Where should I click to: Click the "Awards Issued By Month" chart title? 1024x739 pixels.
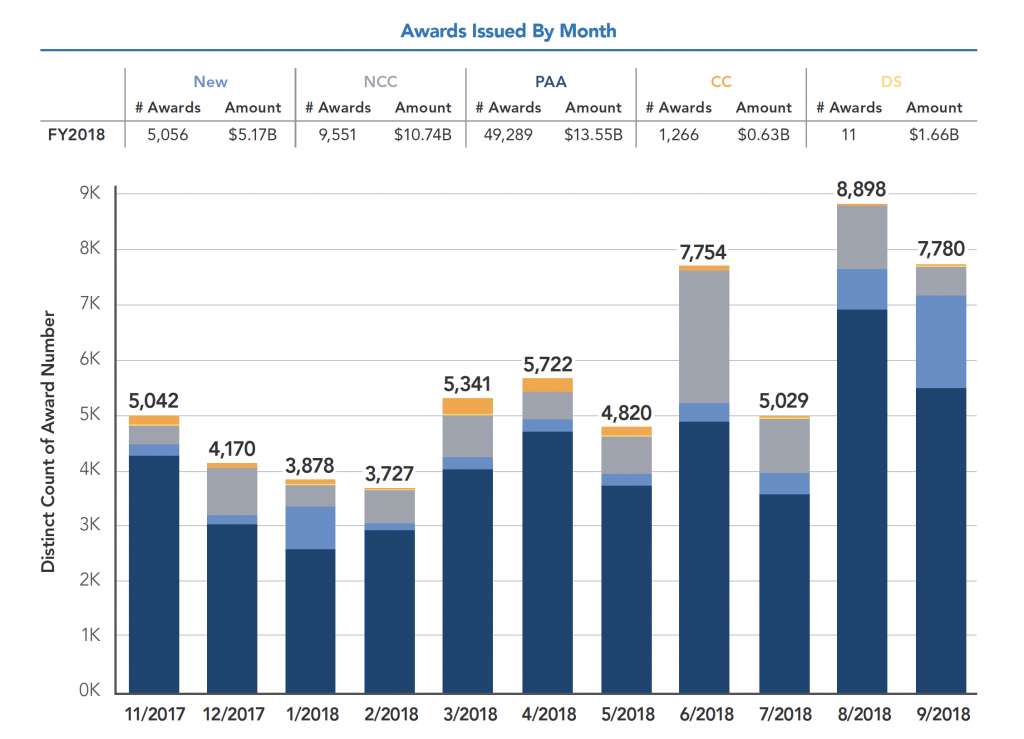(x=508, y=31)
